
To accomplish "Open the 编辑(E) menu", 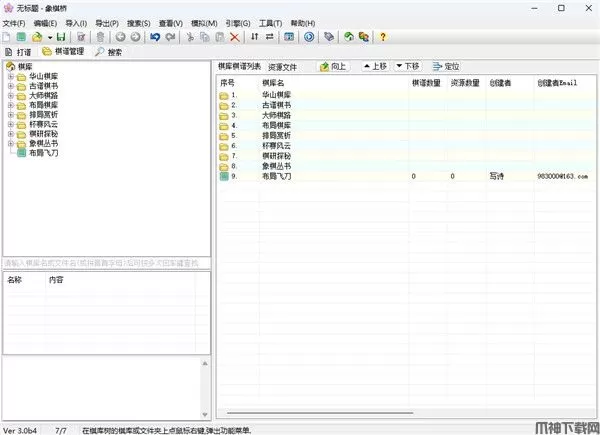I will (46, 23).
